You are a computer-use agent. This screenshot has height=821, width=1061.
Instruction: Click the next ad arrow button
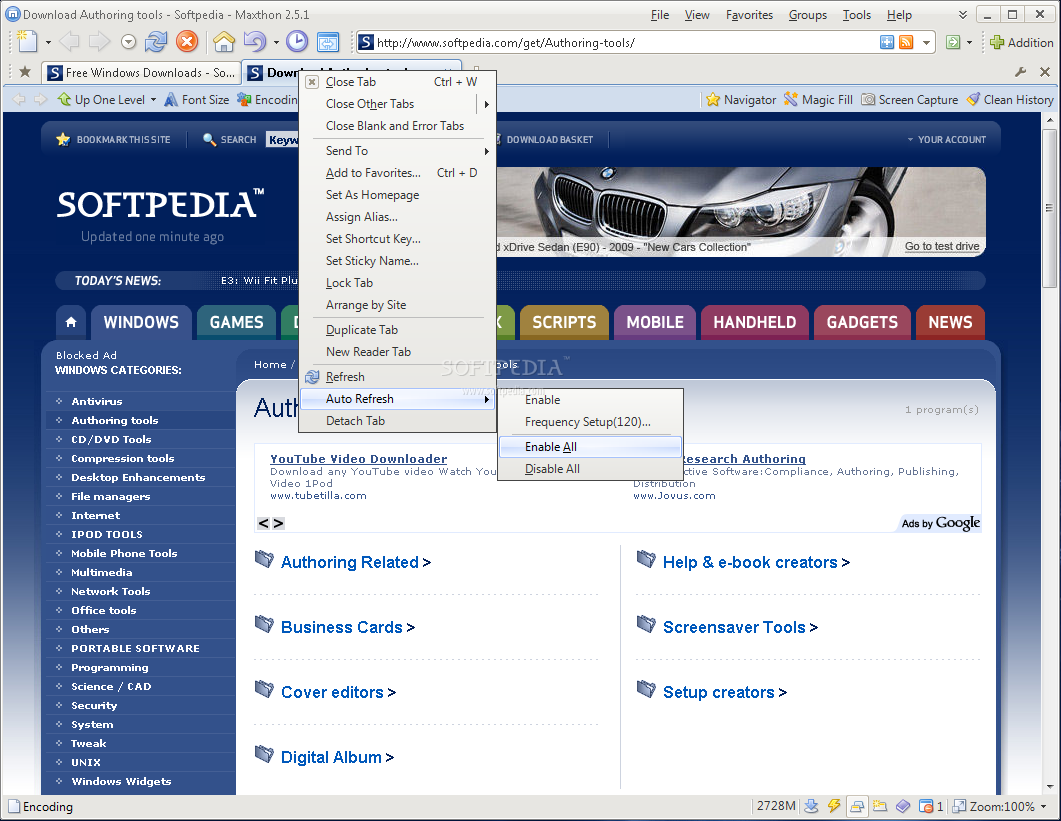point(277,523)
